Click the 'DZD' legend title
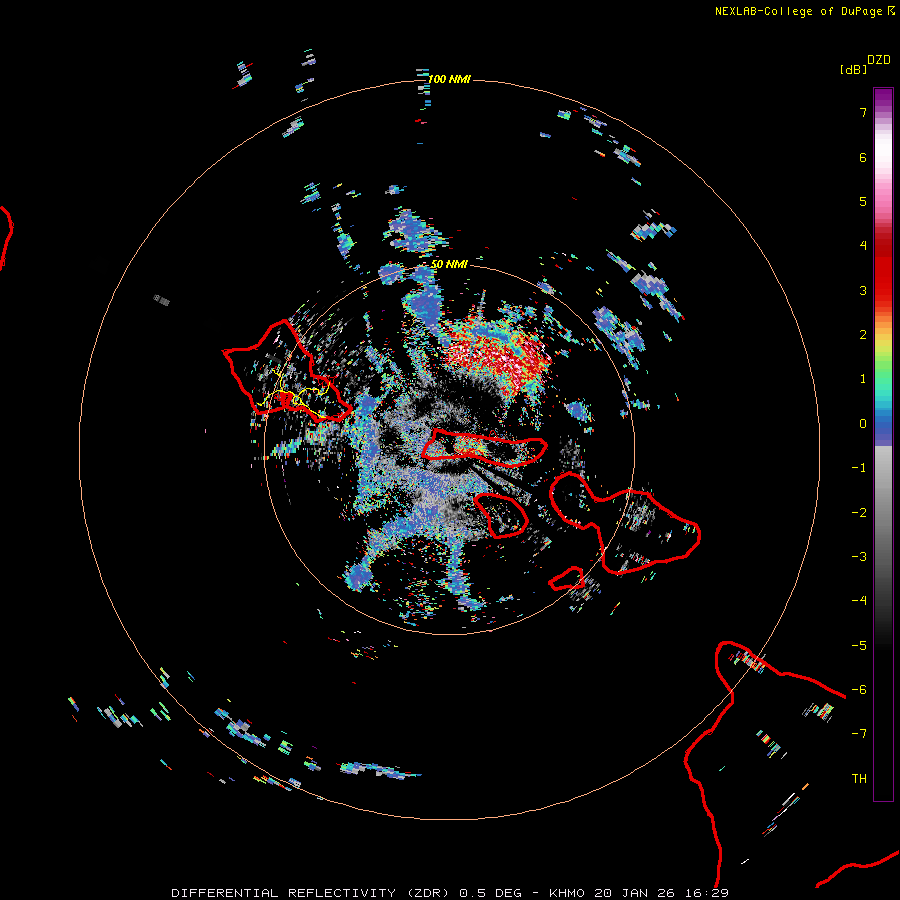 tap(879, 60)
